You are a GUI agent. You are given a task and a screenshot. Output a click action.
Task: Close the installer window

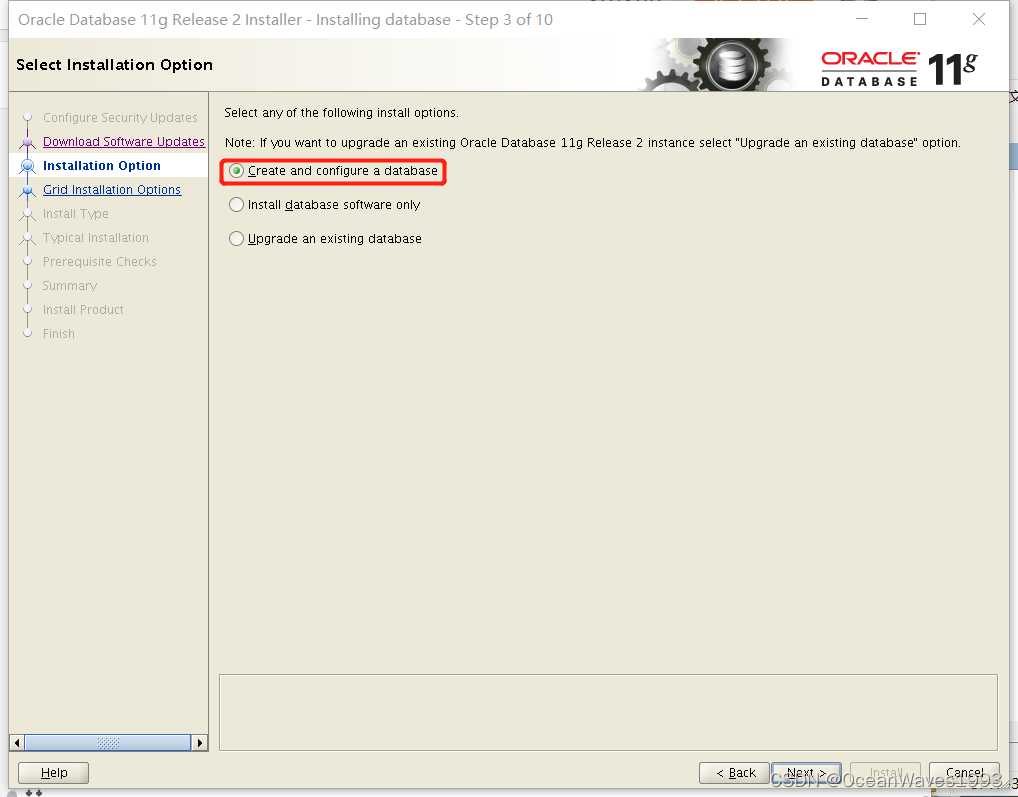978,19
